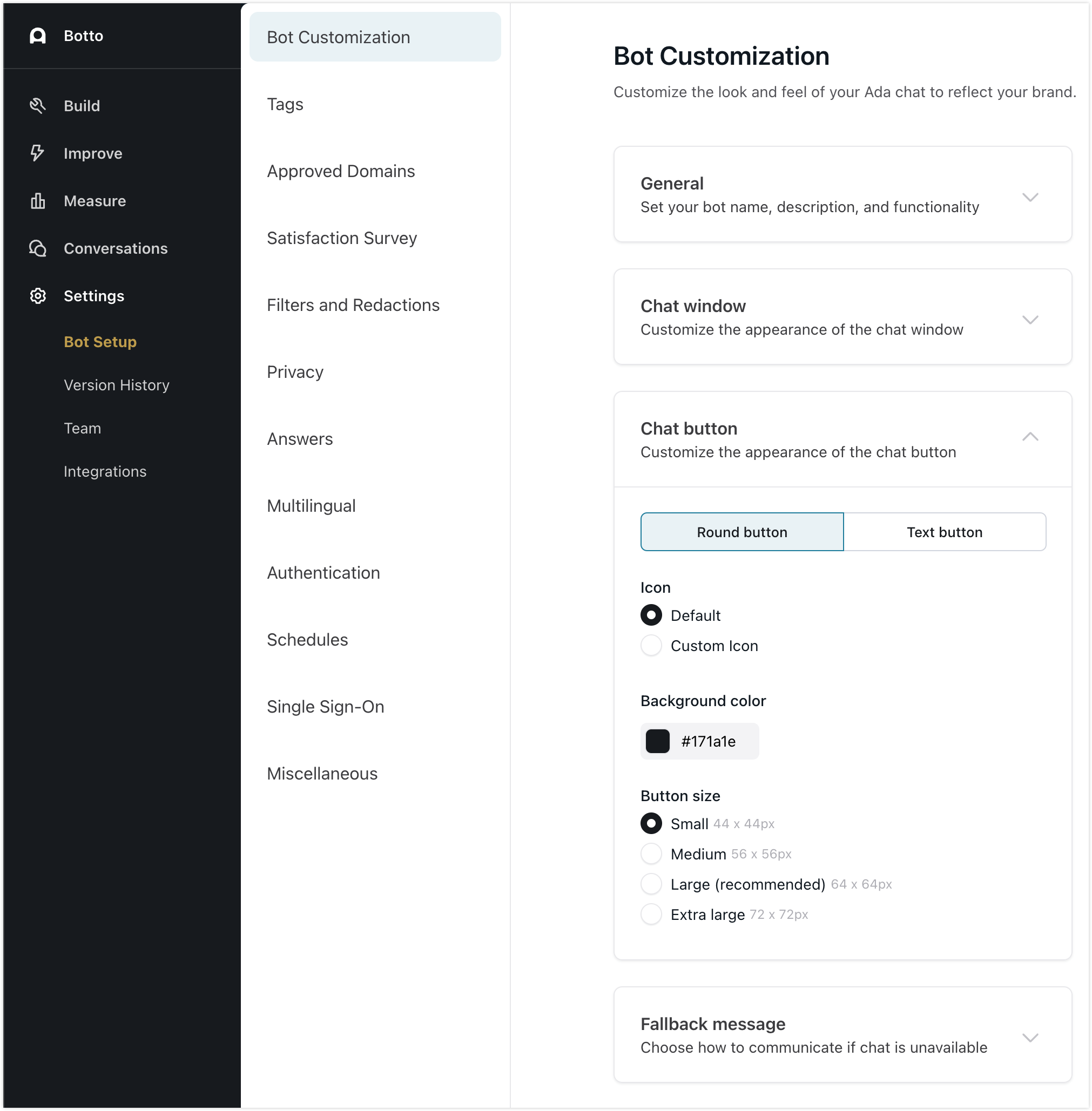Click the Improve lightning bolt icon

pyautogui.click(x=38, y=153)
